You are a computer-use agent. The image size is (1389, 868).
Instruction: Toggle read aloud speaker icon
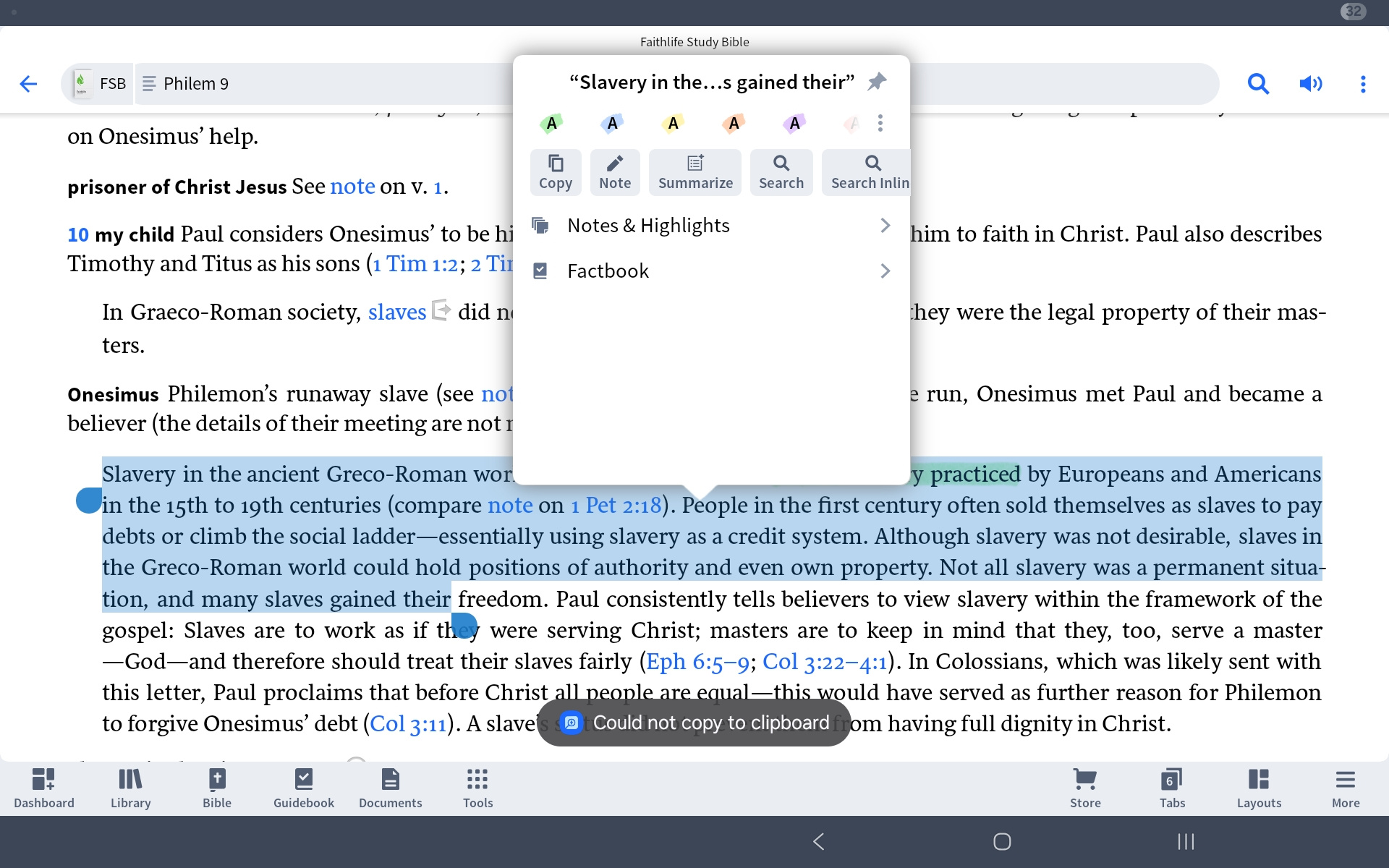pyautogui.click(x=1310, y=84)
